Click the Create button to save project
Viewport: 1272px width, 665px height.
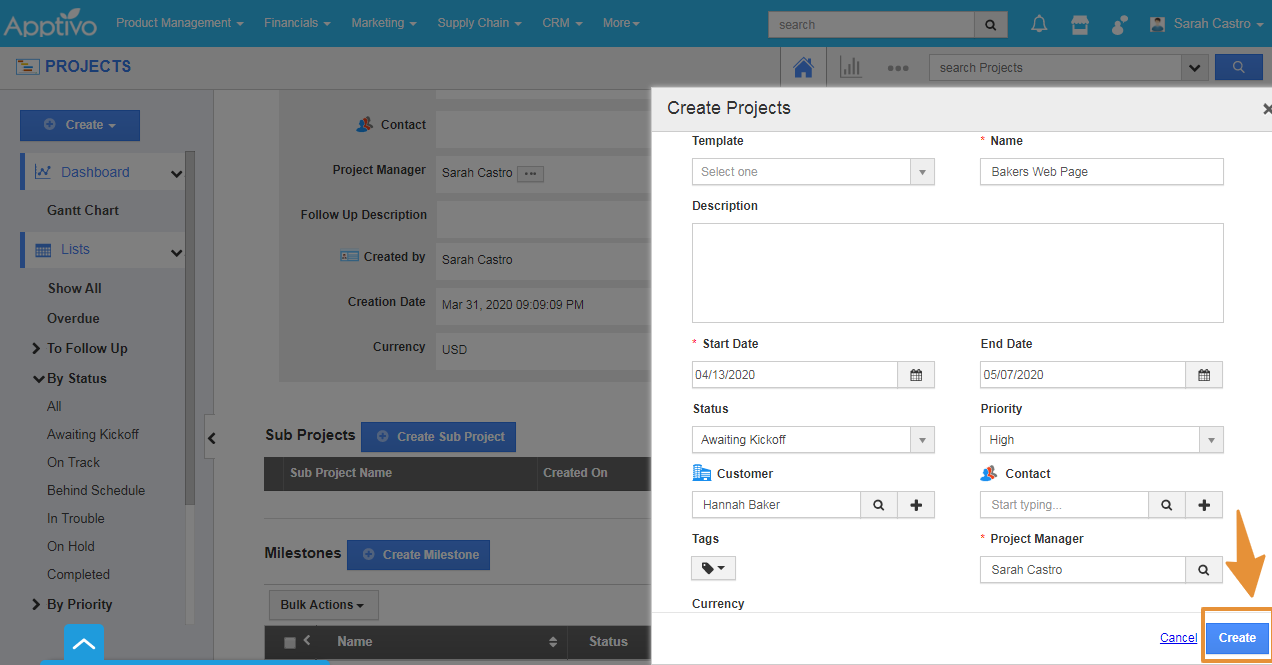pos(1237,638)
